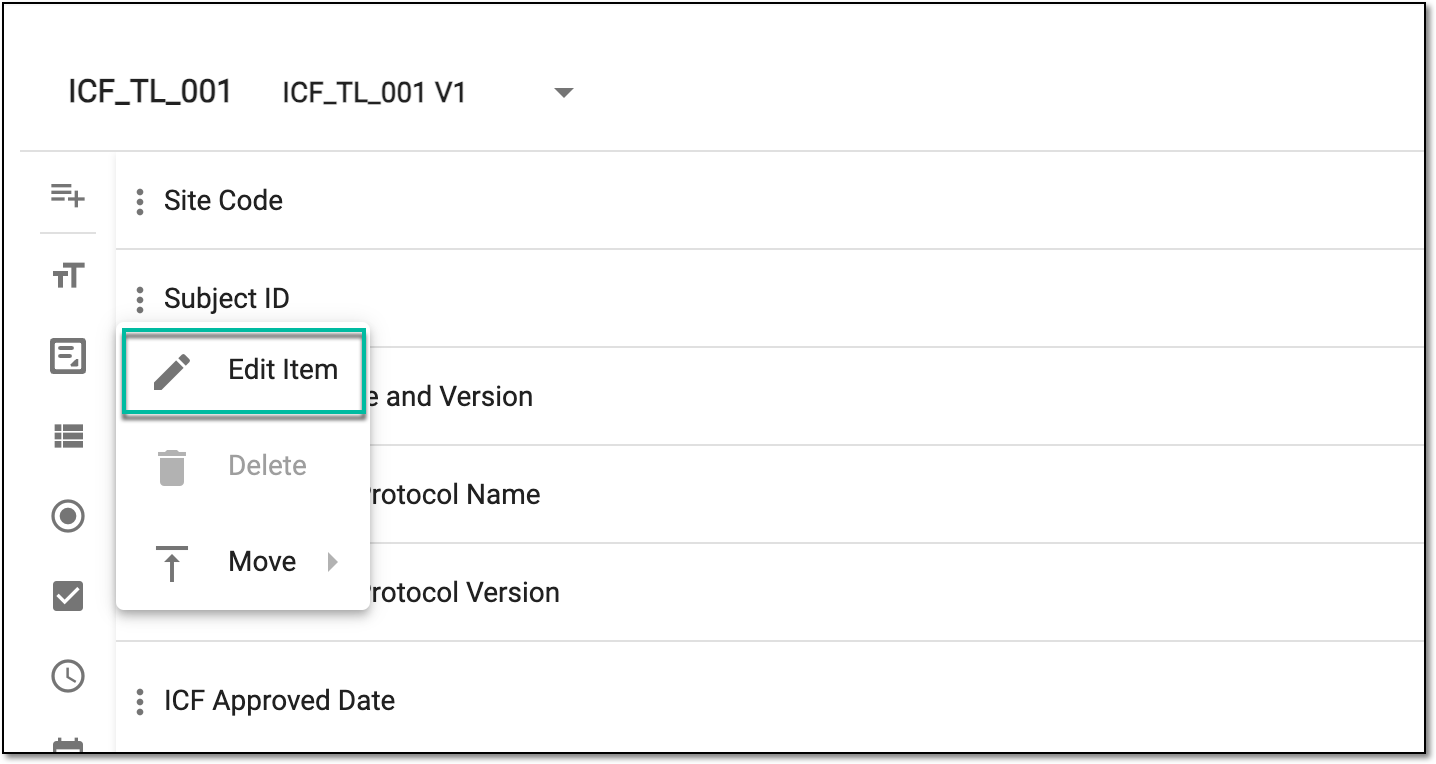The width and height of the screenshot is (1436, 764).
Task: Select the text label tool icon
Action: [68, 276]
